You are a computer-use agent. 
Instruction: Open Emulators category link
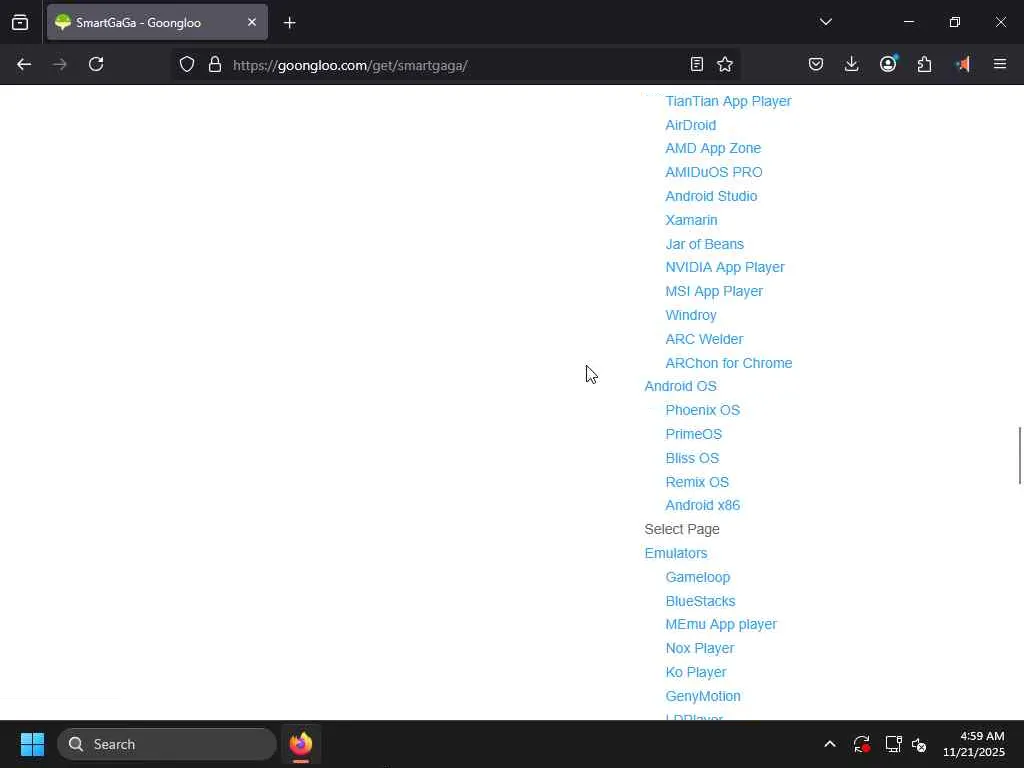coord(676,553)
